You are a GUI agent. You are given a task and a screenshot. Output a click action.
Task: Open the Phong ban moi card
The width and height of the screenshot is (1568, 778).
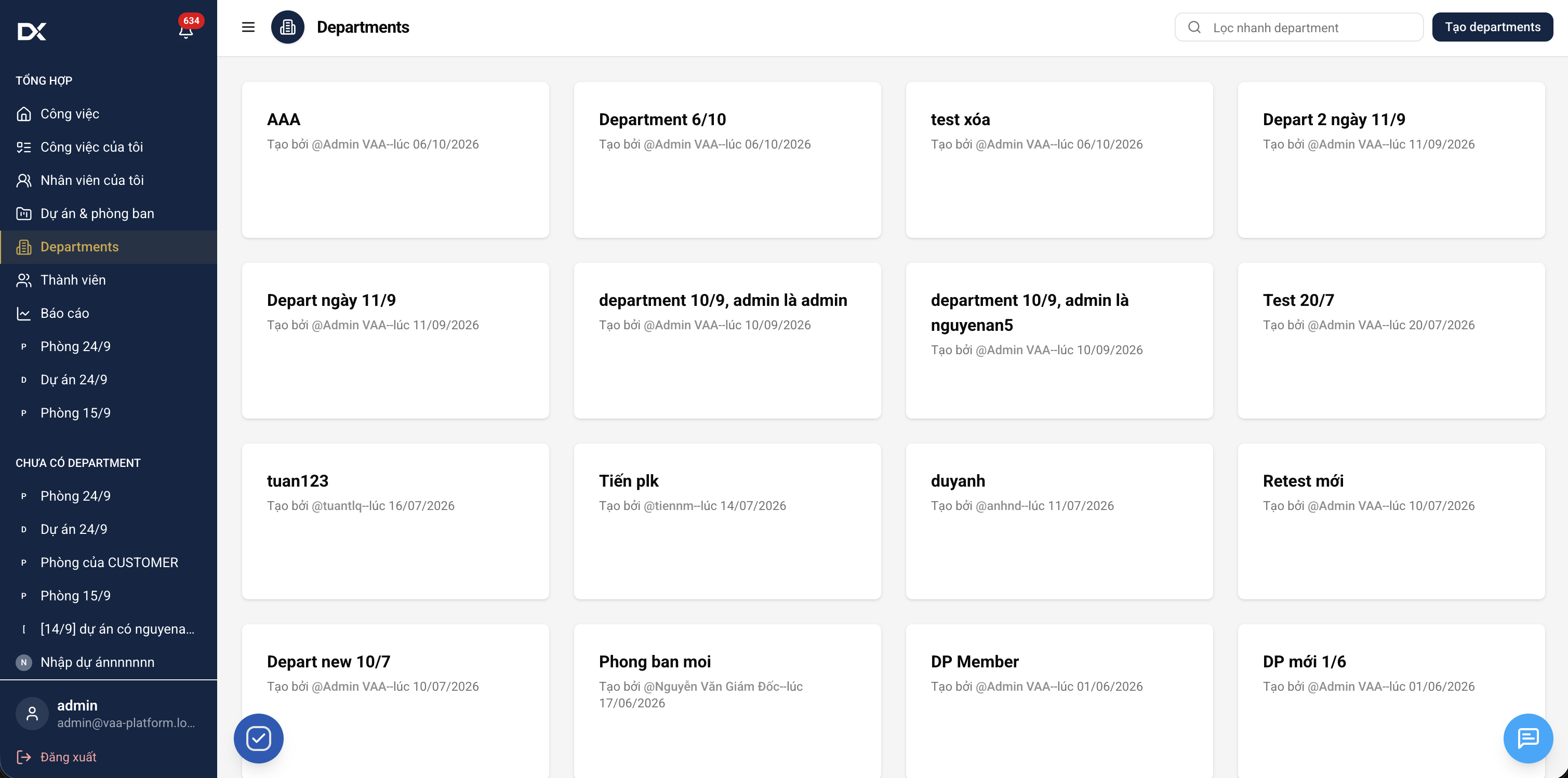click(727, 701)
